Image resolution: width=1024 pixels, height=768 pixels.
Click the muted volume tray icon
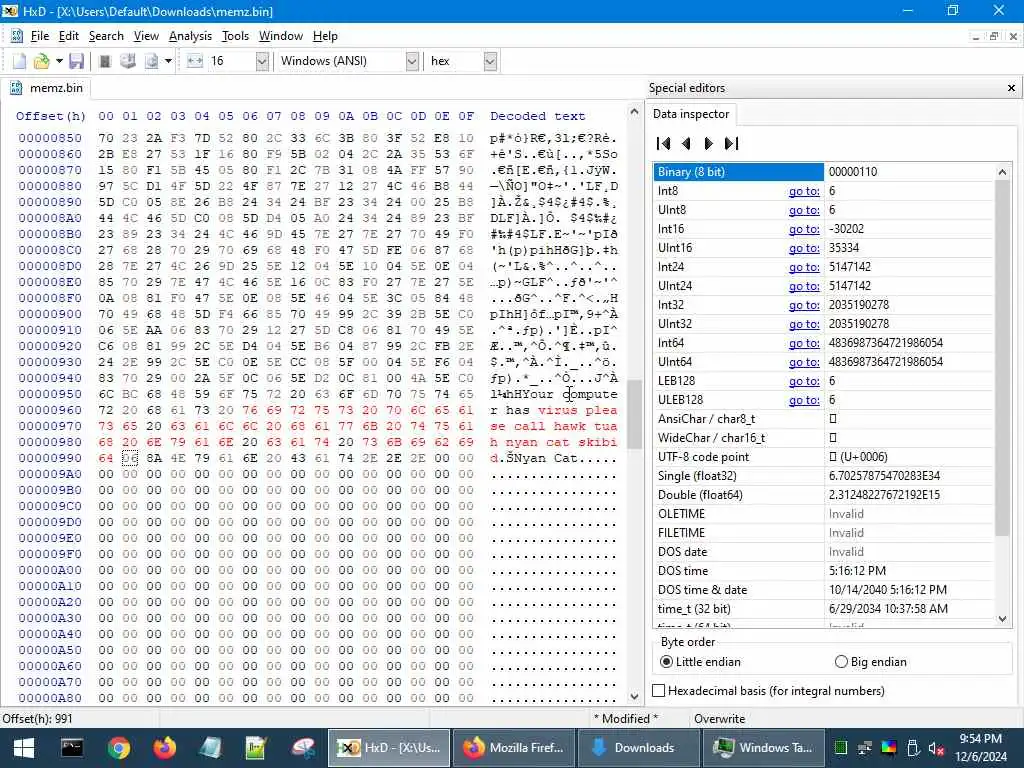pyautogui.click(x=936, y=748)
